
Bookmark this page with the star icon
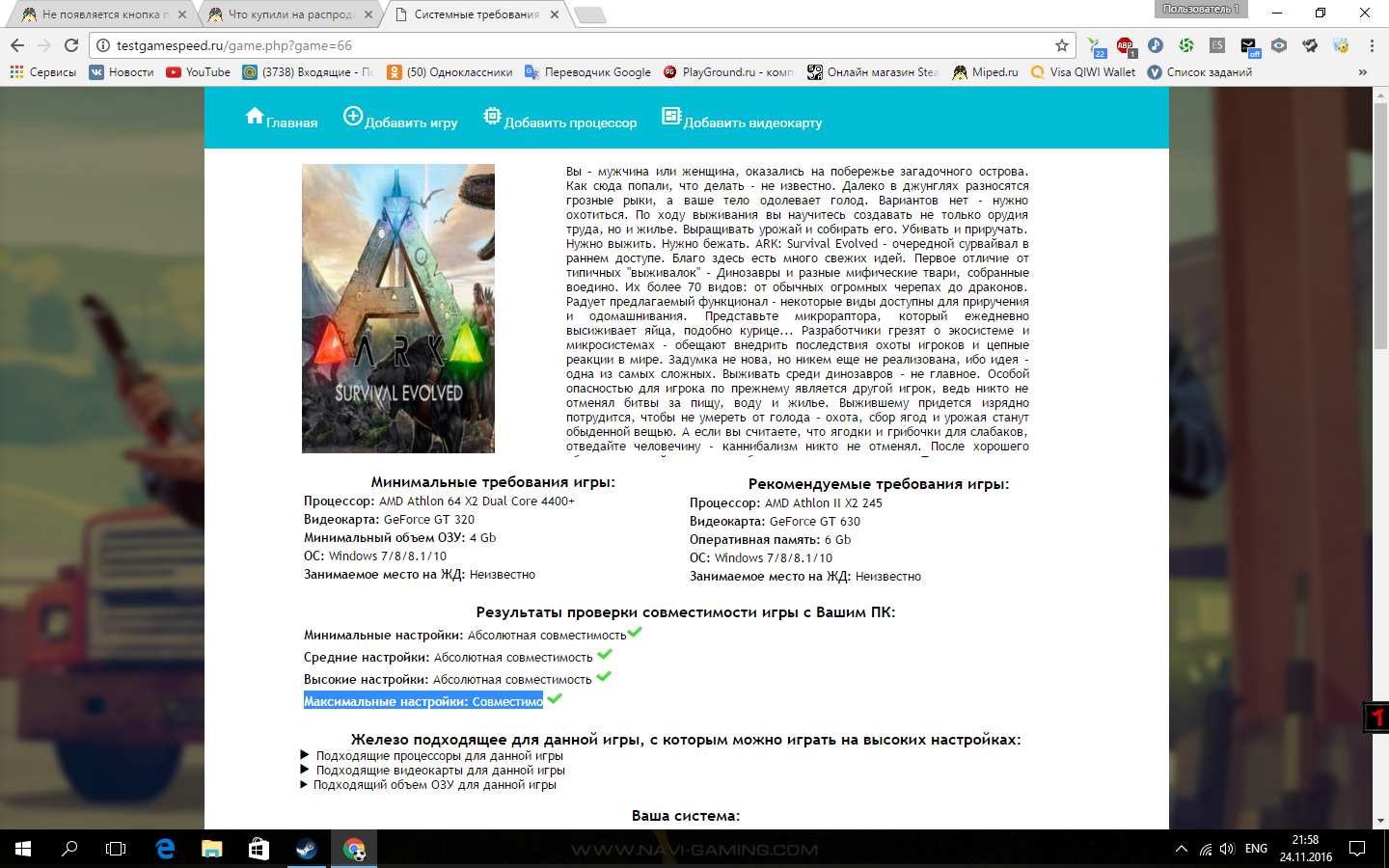(x=1062, y=45)
